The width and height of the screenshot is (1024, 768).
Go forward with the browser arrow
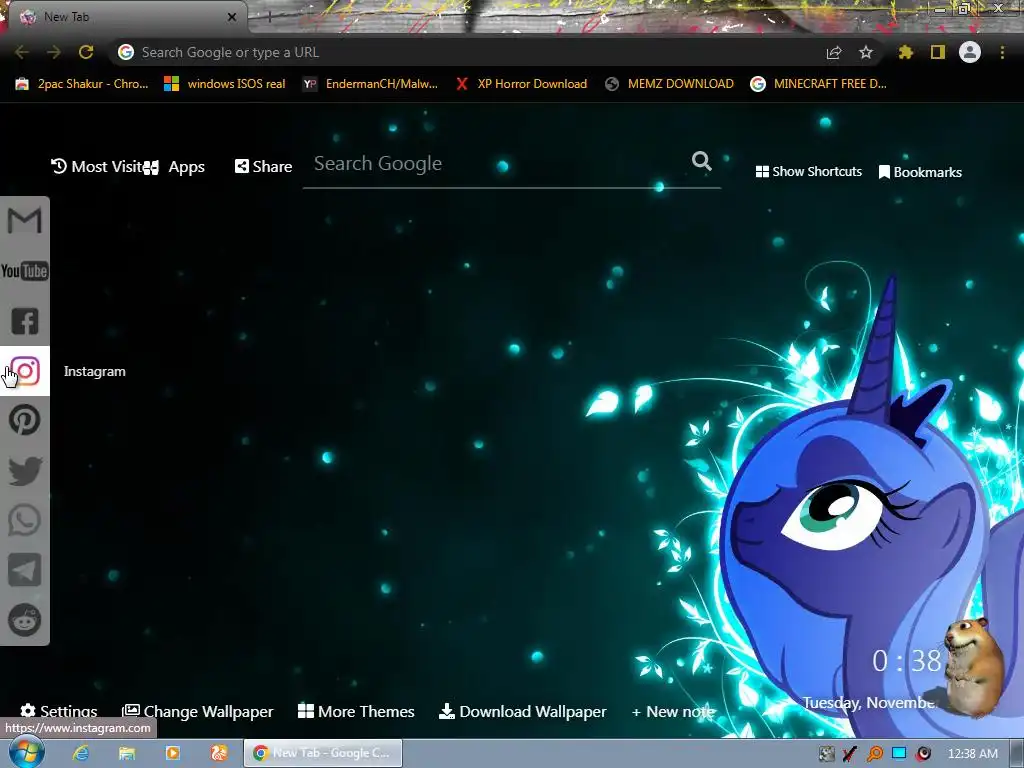click(x=54, y=52)
